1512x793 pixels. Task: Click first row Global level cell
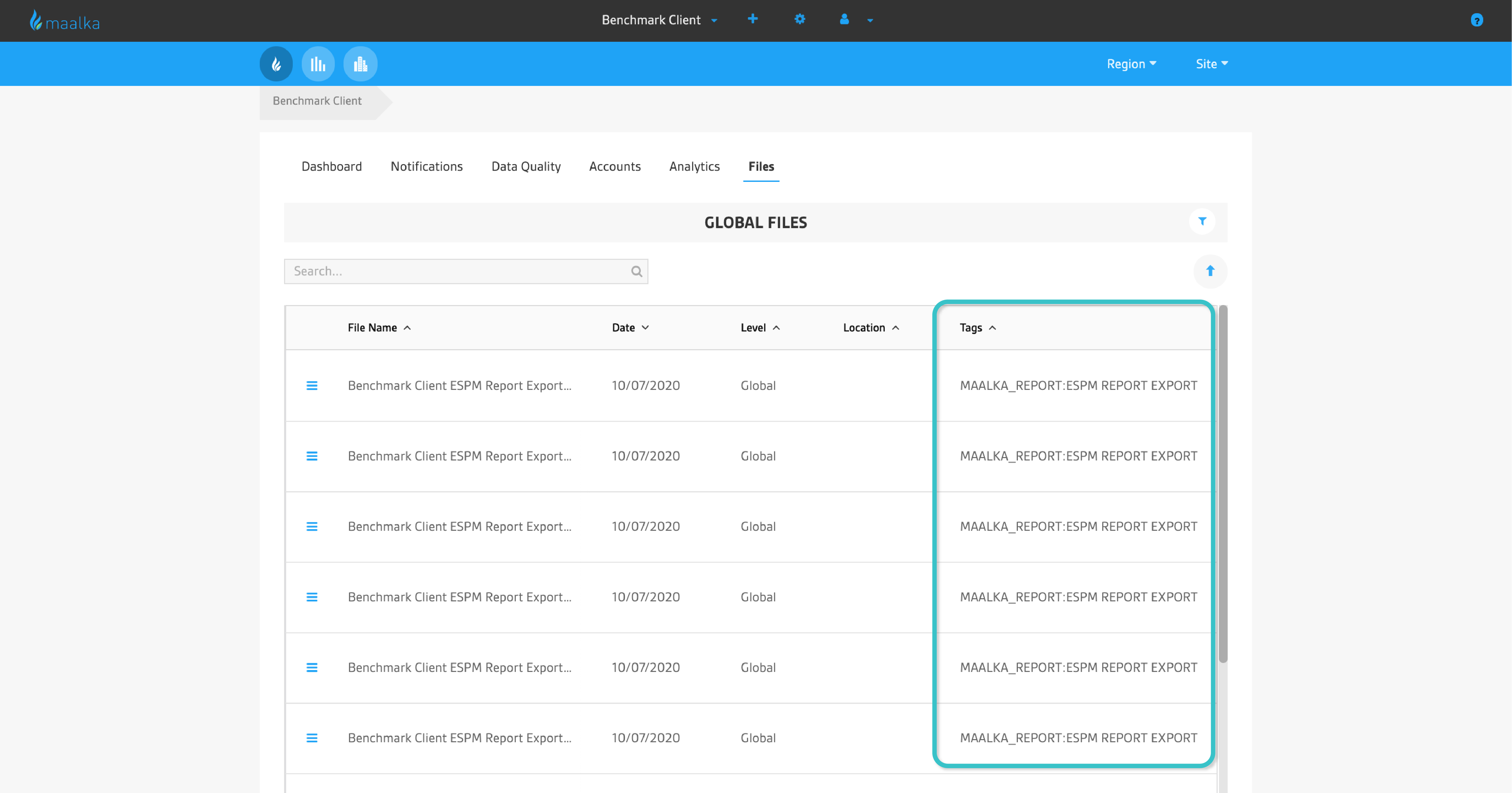pyautogui.click(x=758, y=386)
